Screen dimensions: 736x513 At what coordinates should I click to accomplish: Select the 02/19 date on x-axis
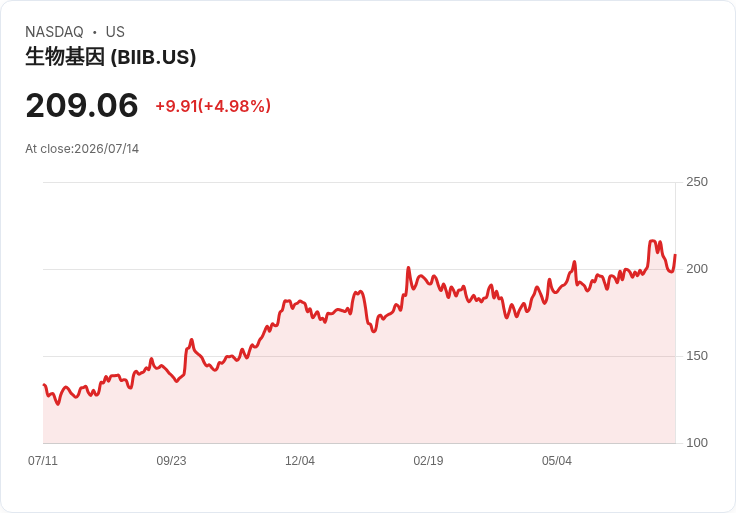[428, 461]
